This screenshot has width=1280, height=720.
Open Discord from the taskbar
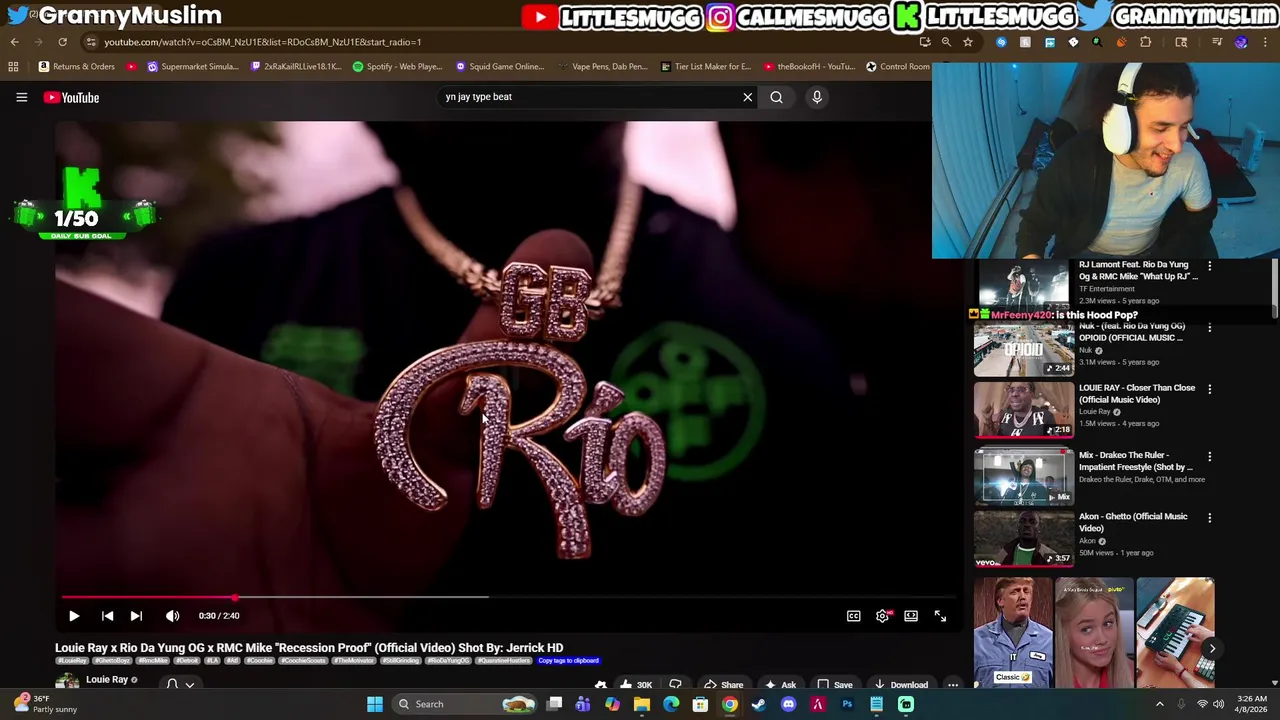(x=788, y=704)
